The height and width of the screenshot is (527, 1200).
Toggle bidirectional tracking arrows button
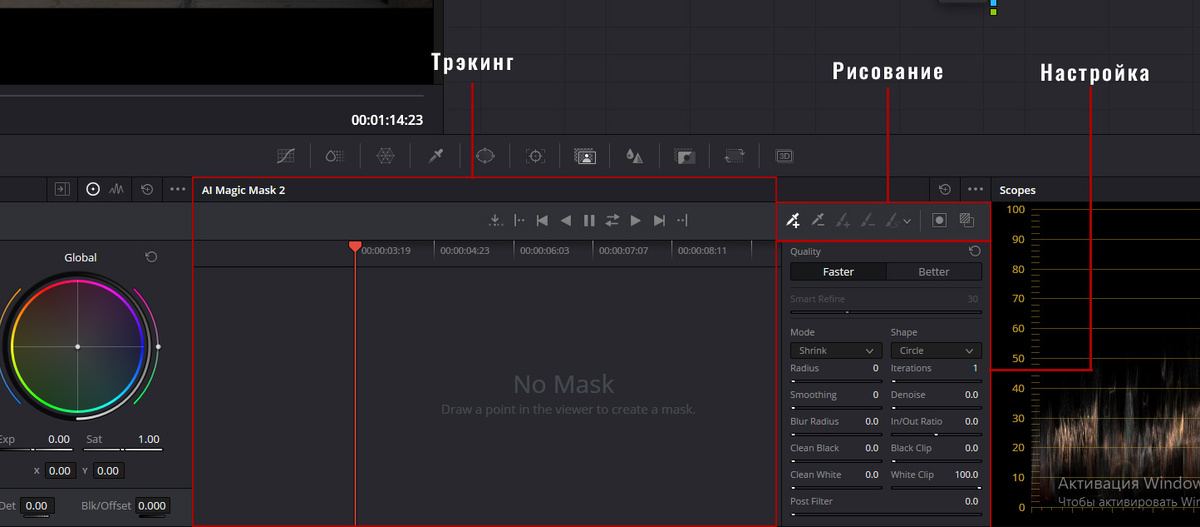tap(612, 220)
